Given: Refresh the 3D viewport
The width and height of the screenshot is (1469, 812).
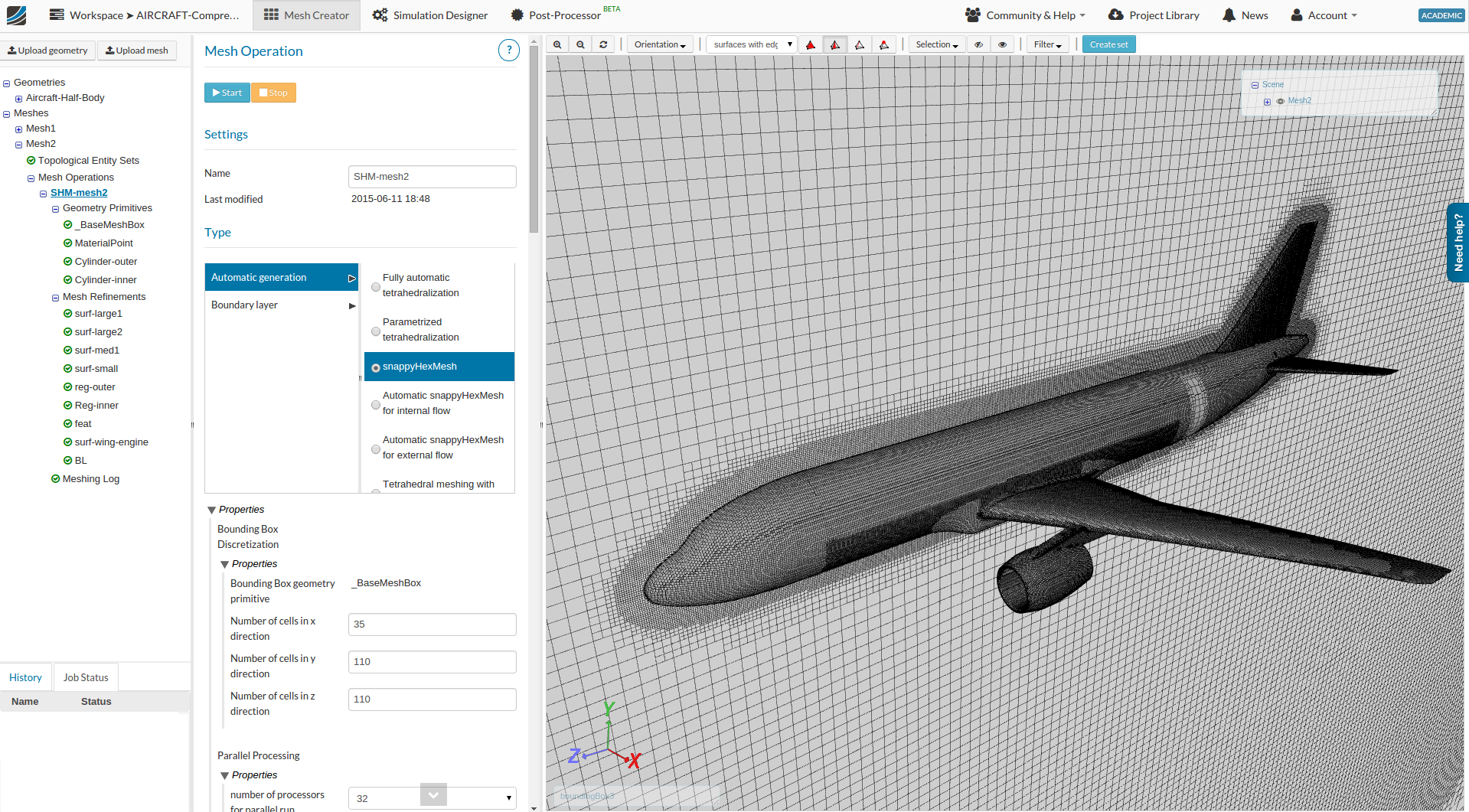Looking at the screenshot, I should (x=603, y=44).
